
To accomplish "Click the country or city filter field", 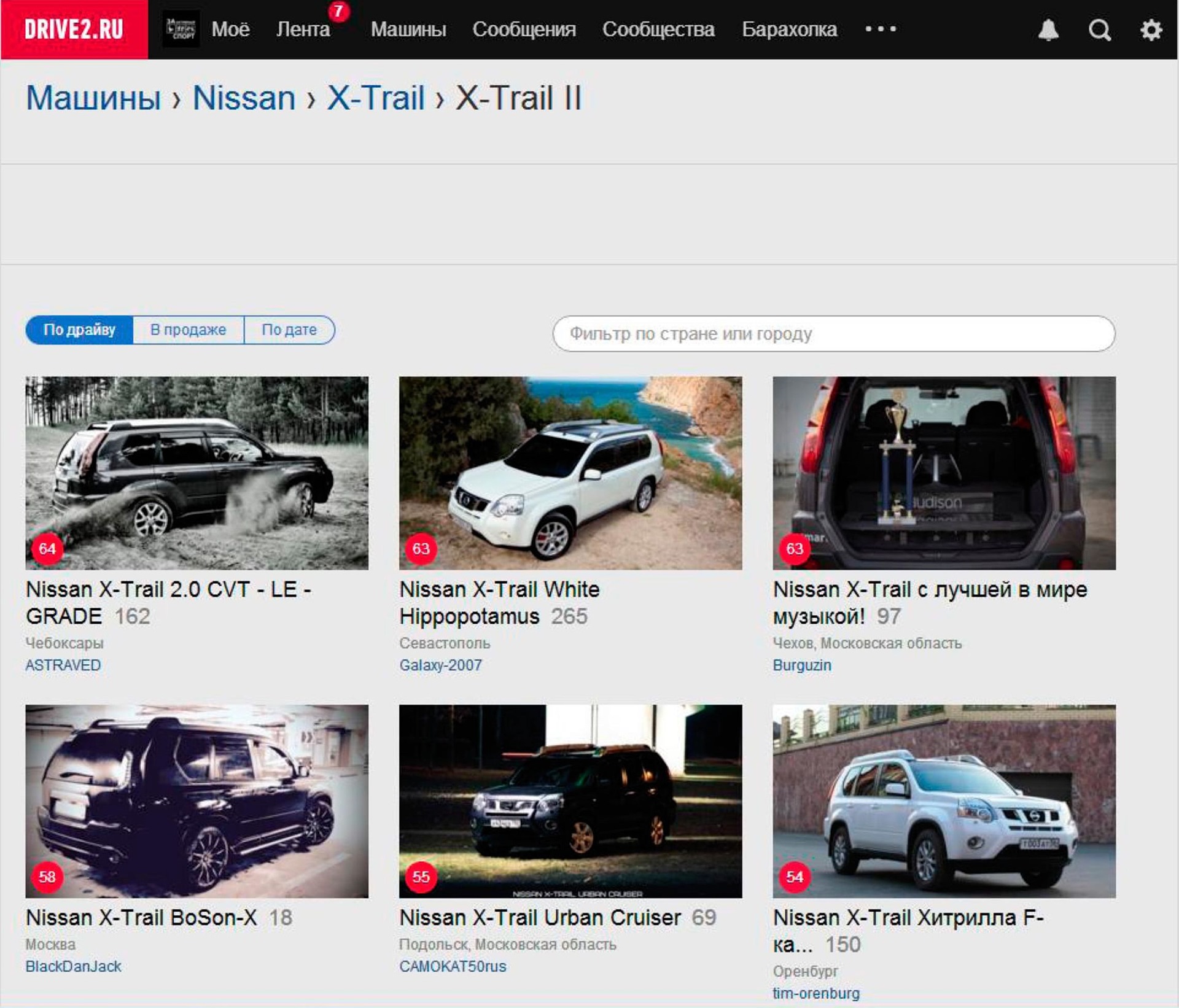I will 834,333.
